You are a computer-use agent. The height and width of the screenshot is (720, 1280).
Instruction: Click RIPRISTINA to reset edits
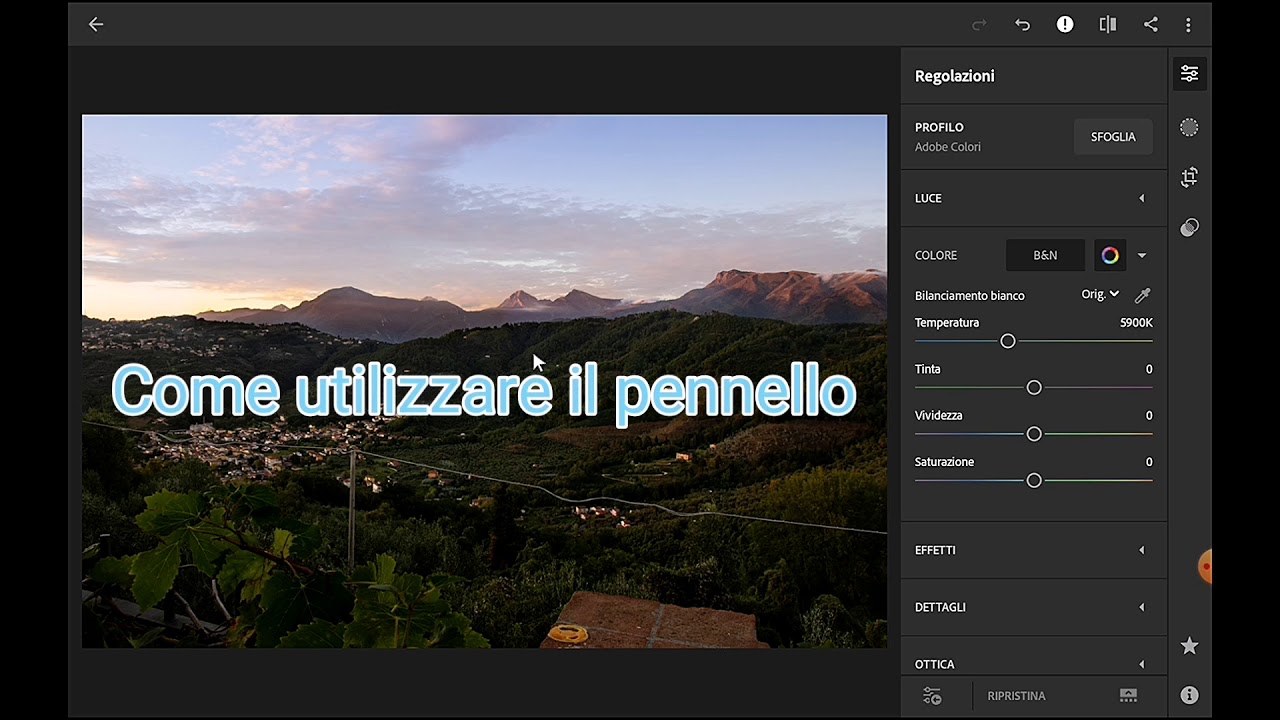[1016, 696]
